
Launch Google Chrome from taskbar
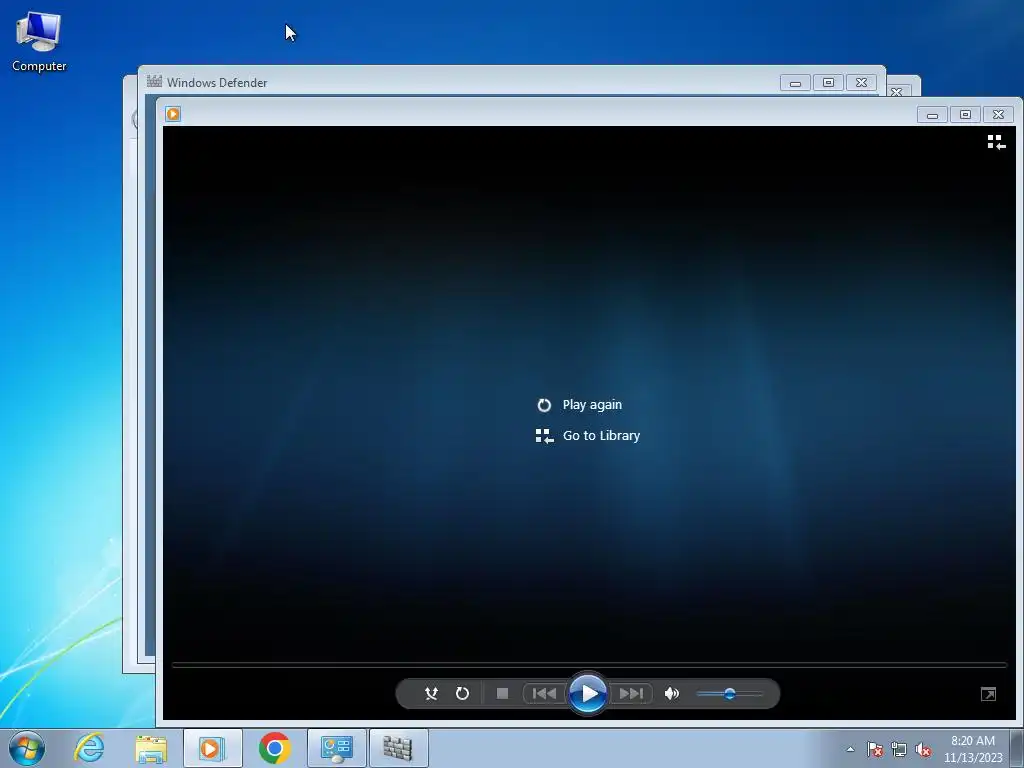click(x=275, y=748)
